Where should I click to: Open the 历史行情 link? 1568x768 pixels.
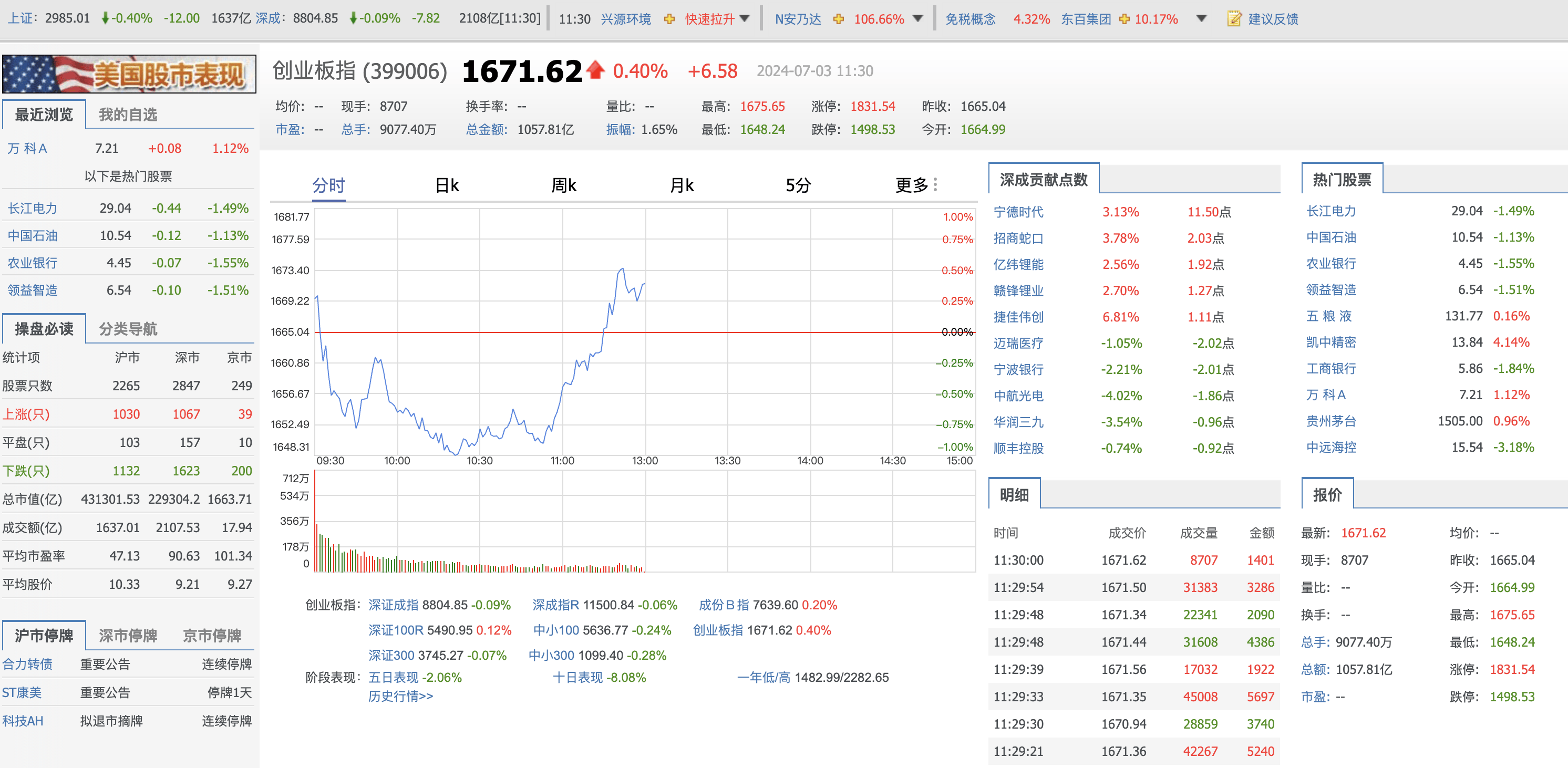click(x=400, y=697)
